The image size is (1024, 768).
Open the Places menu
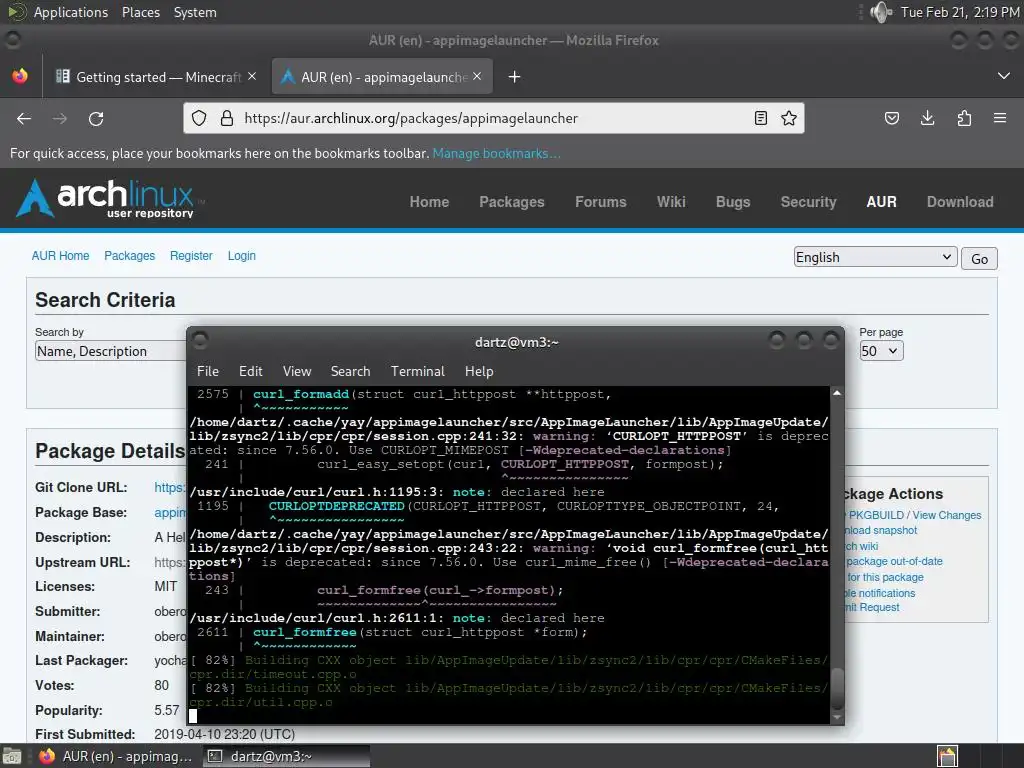[141, 12]
